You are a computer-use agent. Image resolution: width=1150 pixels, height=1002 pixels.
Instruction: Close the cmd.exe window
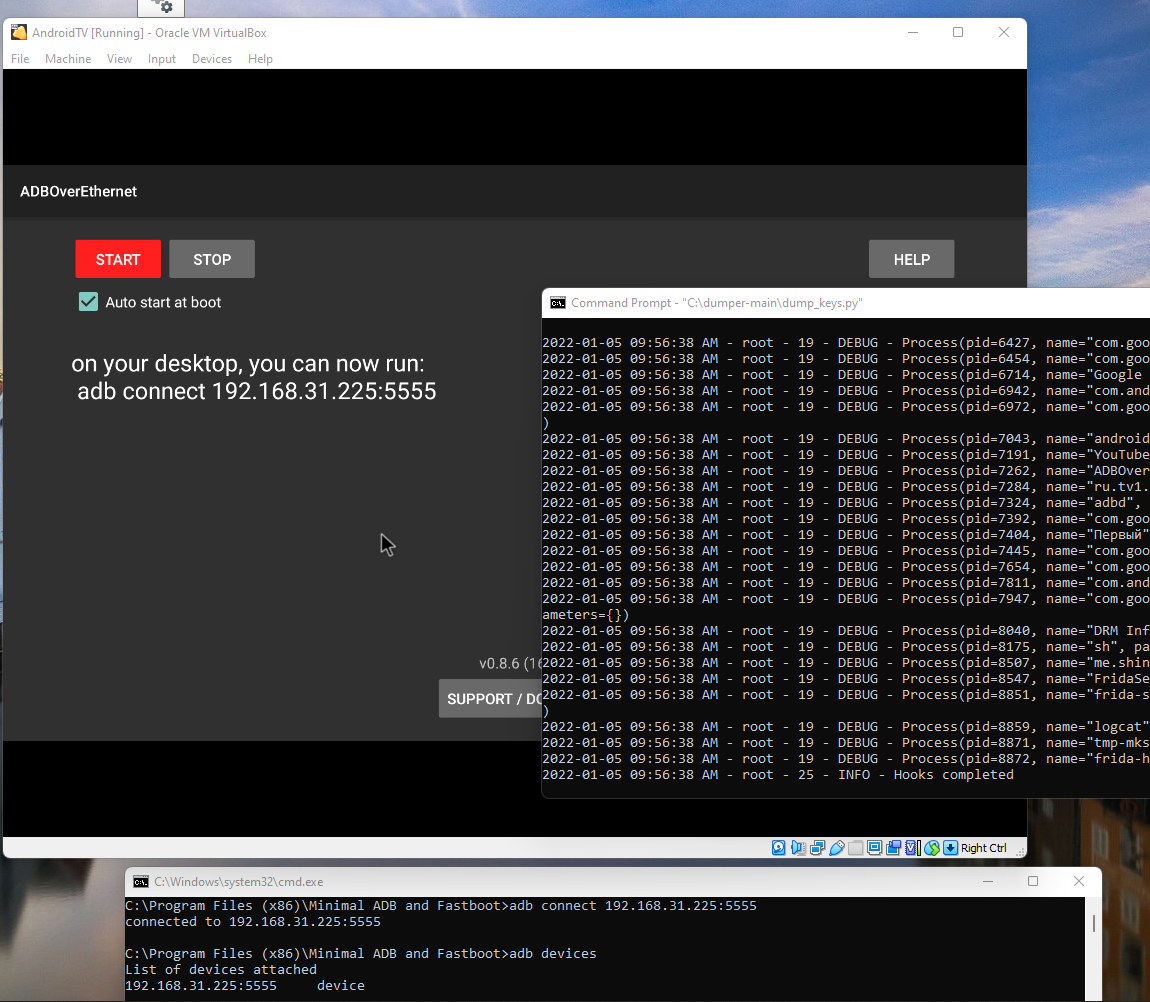tap(1078, 881)
